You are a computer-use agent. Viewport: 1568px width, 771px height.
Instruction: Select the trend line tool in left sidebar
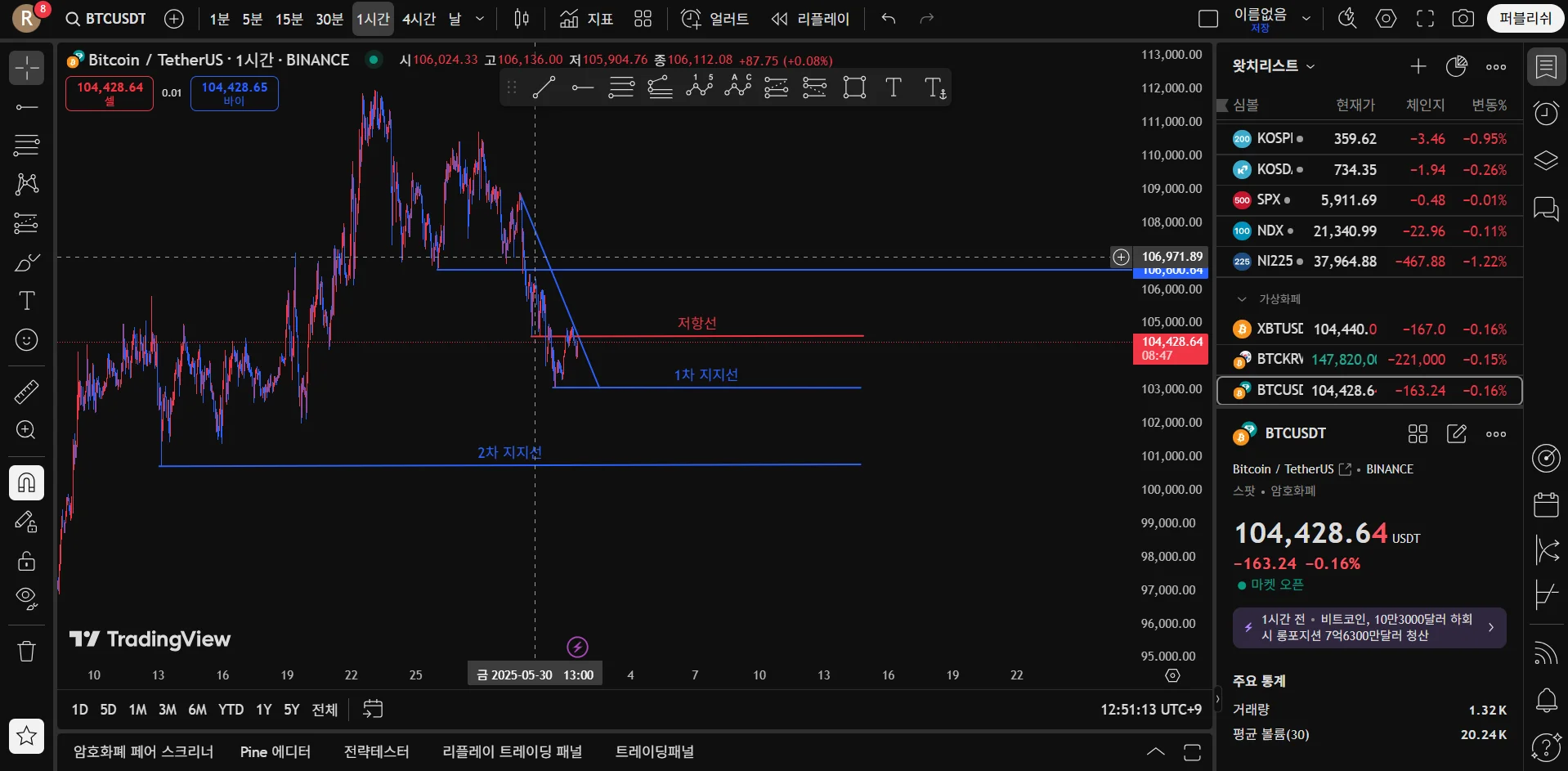(27, 107)
